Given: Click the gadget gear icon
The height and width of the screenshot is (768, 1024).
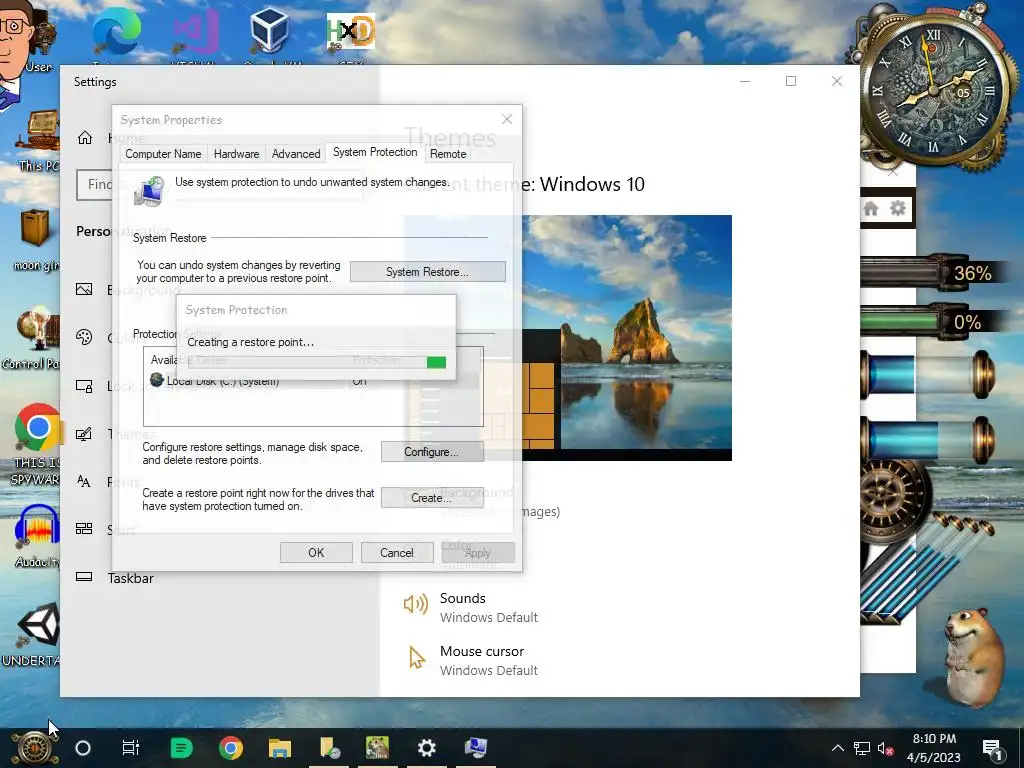Looking at the screenshot, I should (899, 209).
